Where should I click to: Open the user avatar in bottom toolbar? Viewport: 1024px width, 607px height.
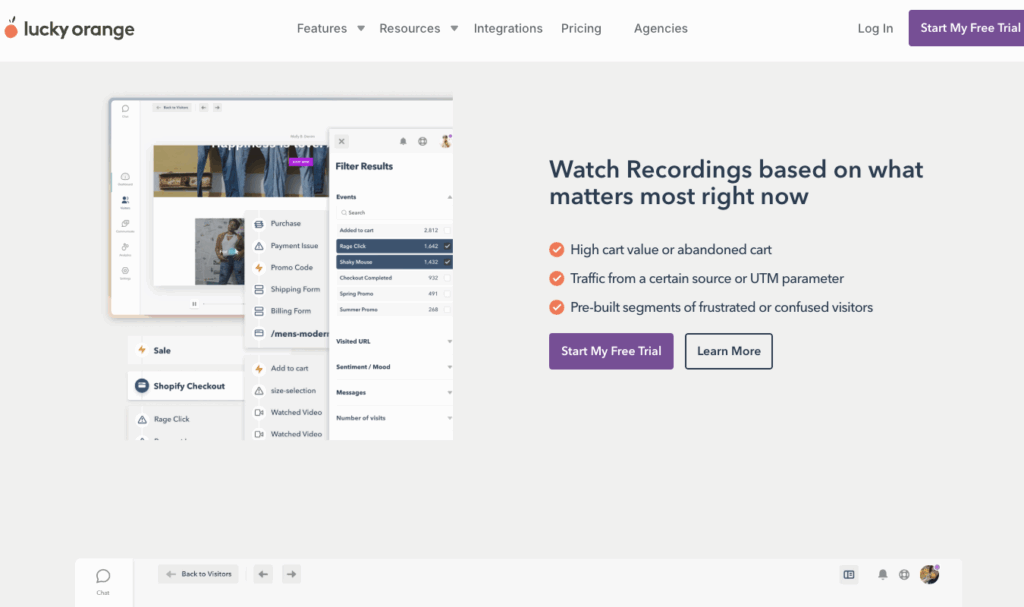(x=930, y=575)
